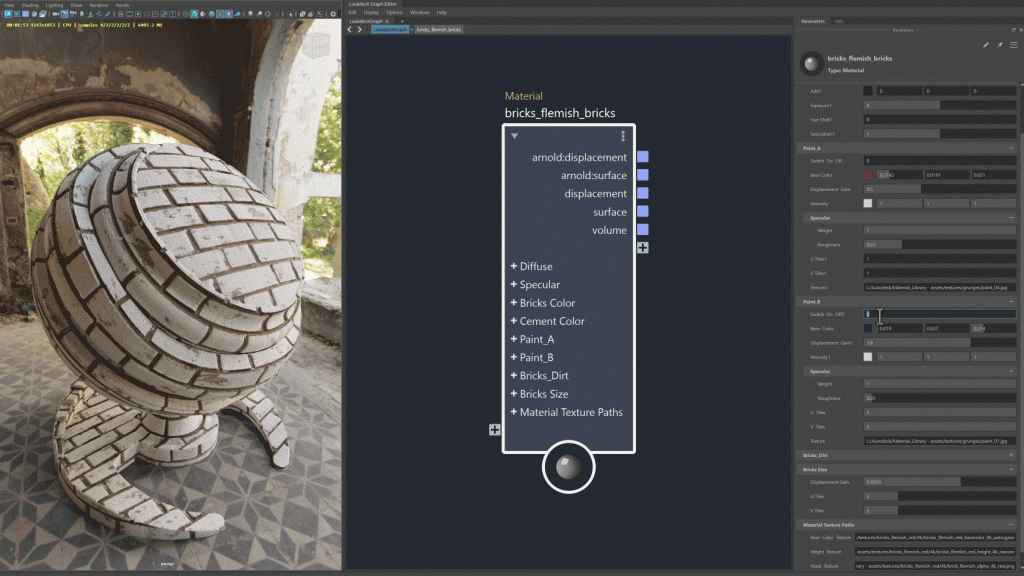Click the plus icon below volume output
The image size is (1024, 576).
pos(643,247)
